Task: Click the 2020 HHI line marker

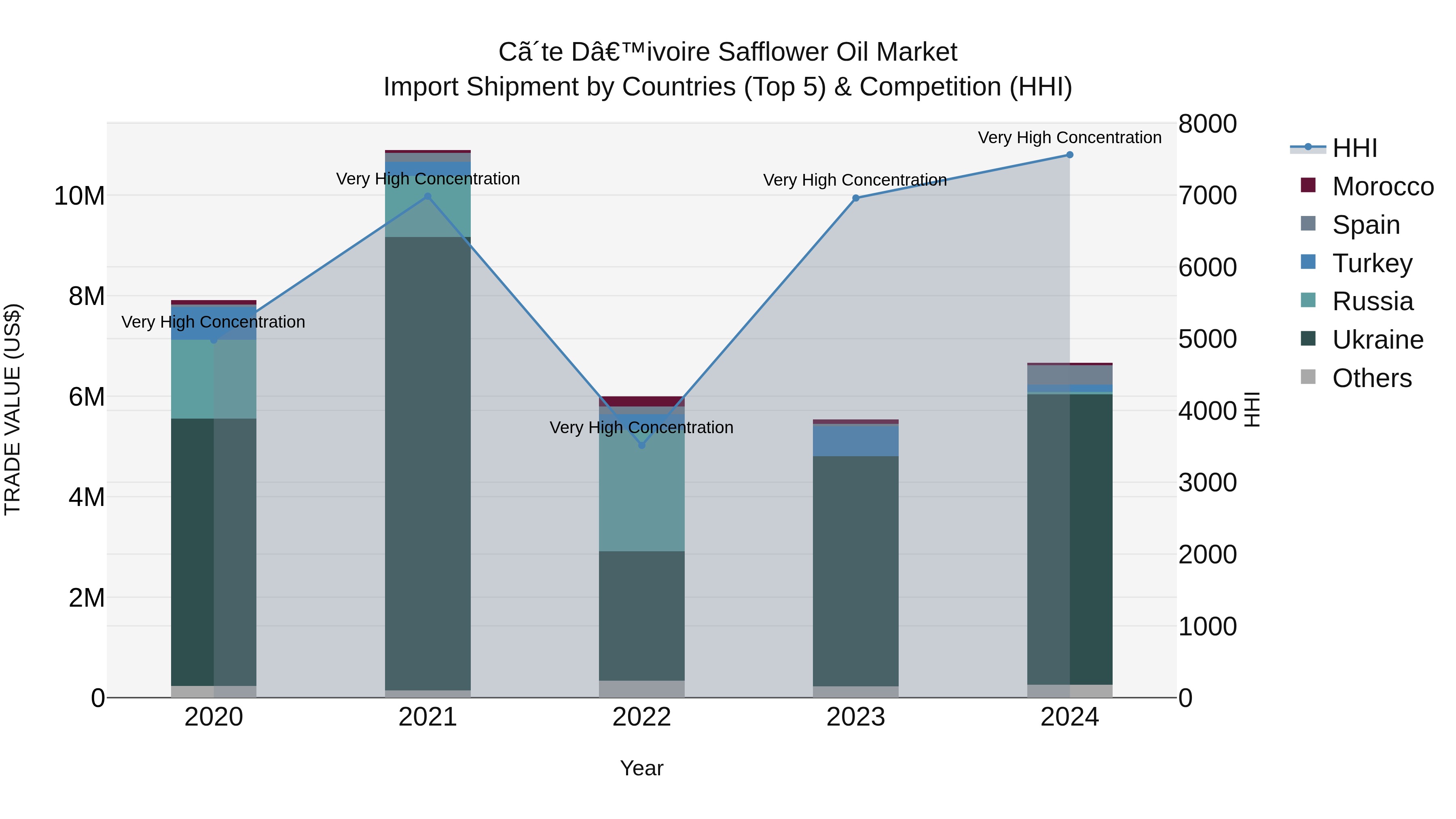Action: click(214, 340)
